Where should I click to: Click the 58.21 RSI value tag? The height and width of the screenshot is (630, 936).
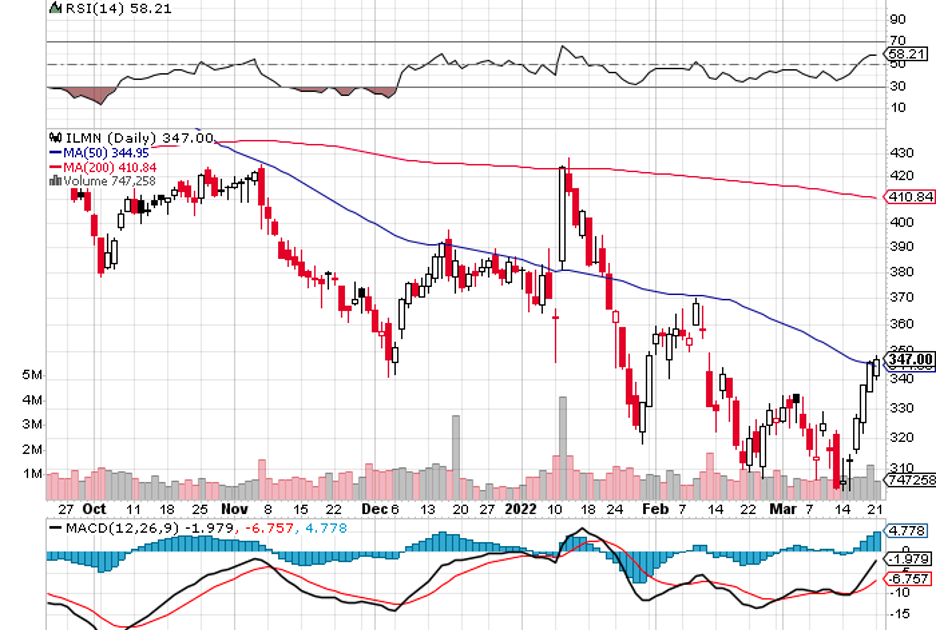coord(904,54)
